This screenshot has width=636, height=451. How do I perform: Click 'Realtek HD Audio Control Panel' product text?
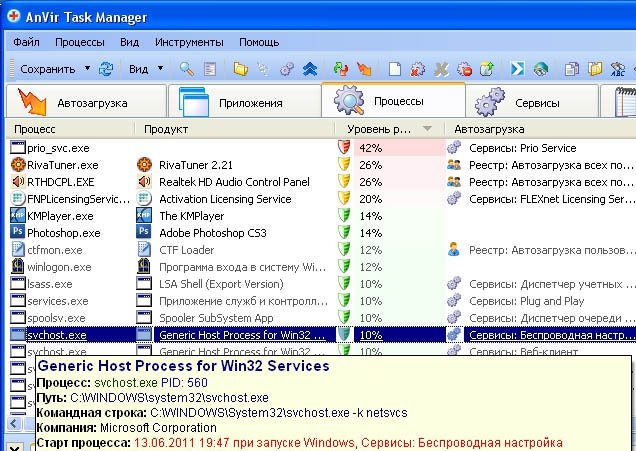tap(234, 182)
